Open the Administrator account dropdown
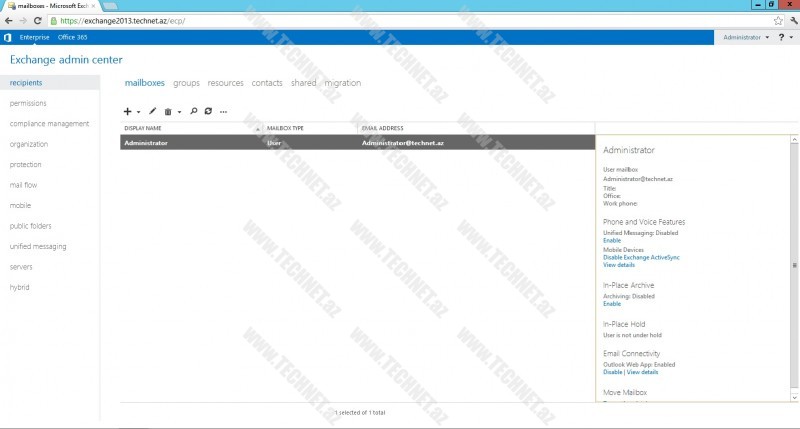The image size is (800, 429). pyautogui.click(x=746, y=37)
